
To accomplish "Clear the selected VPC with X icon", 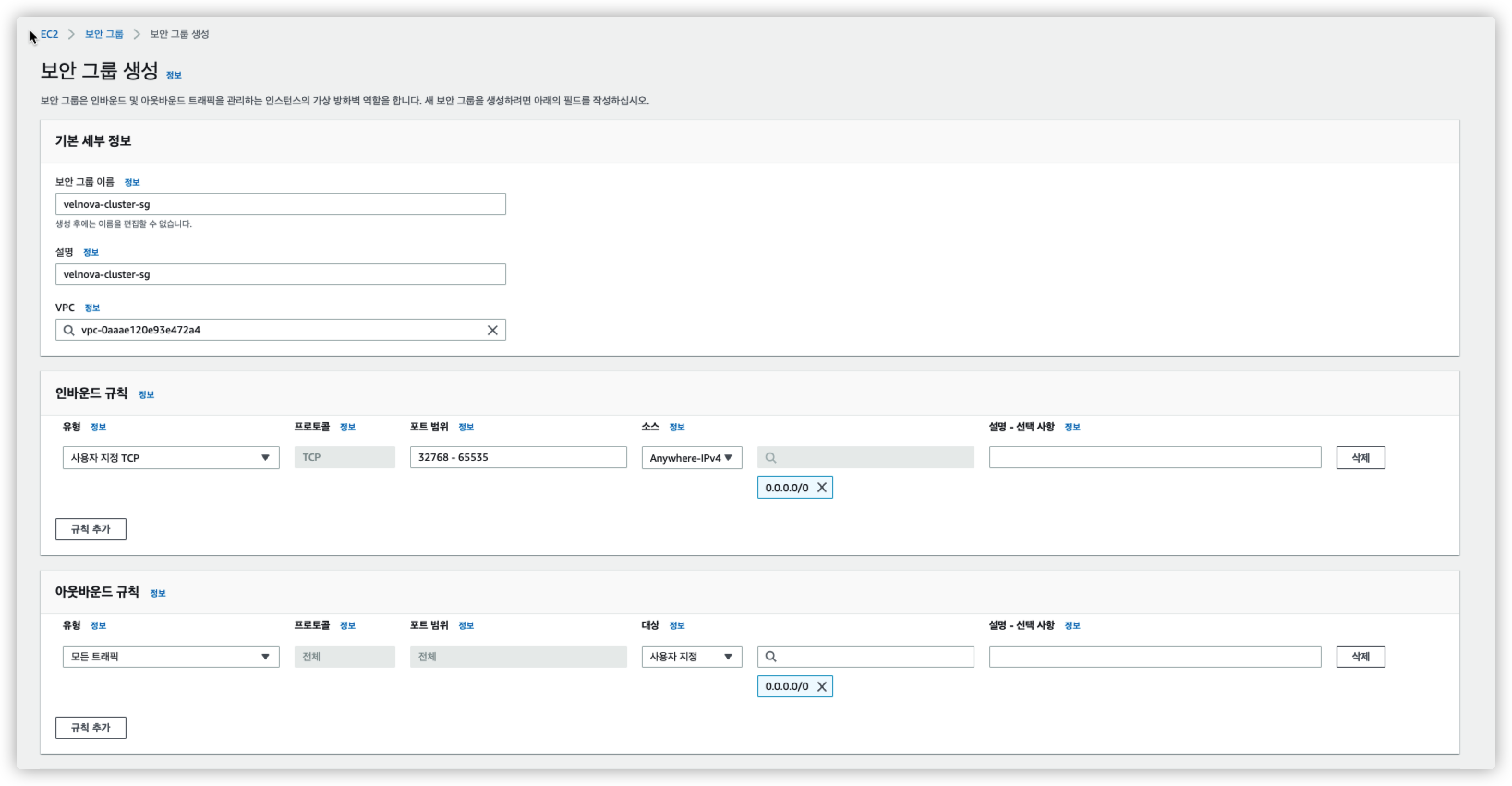I will pyautogui.click(x=492, y=330).
